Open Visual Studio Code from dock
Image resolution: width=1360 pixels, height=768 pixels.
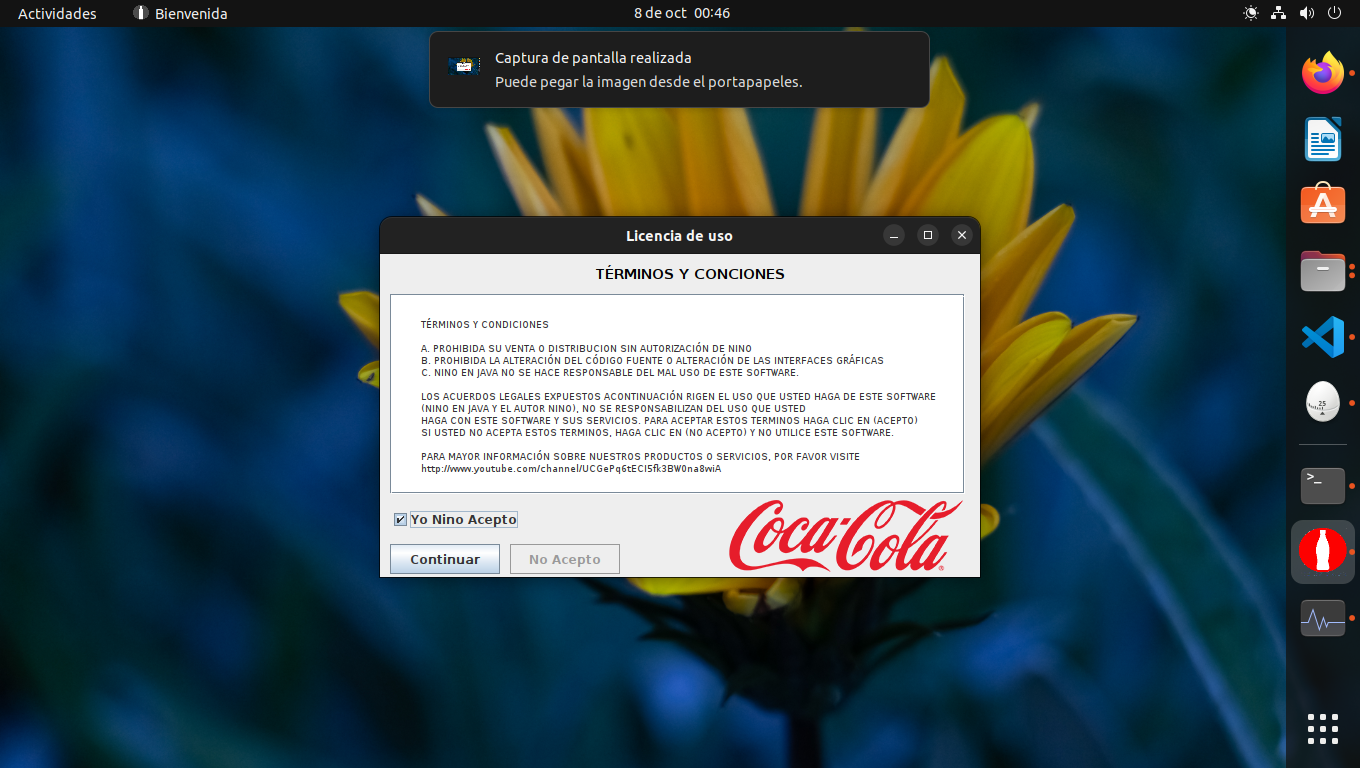(x=1322, y=336)
